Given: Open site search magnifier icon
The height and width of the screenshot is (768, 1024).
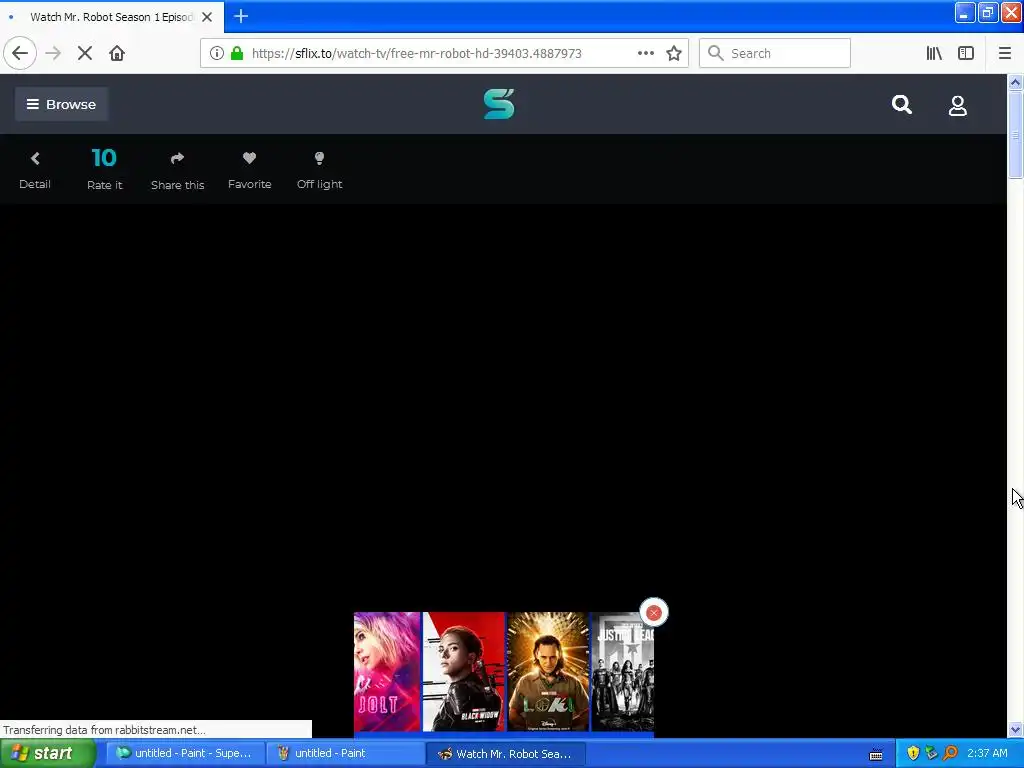Looking at the screenshot, I should [x=902, y=104].
